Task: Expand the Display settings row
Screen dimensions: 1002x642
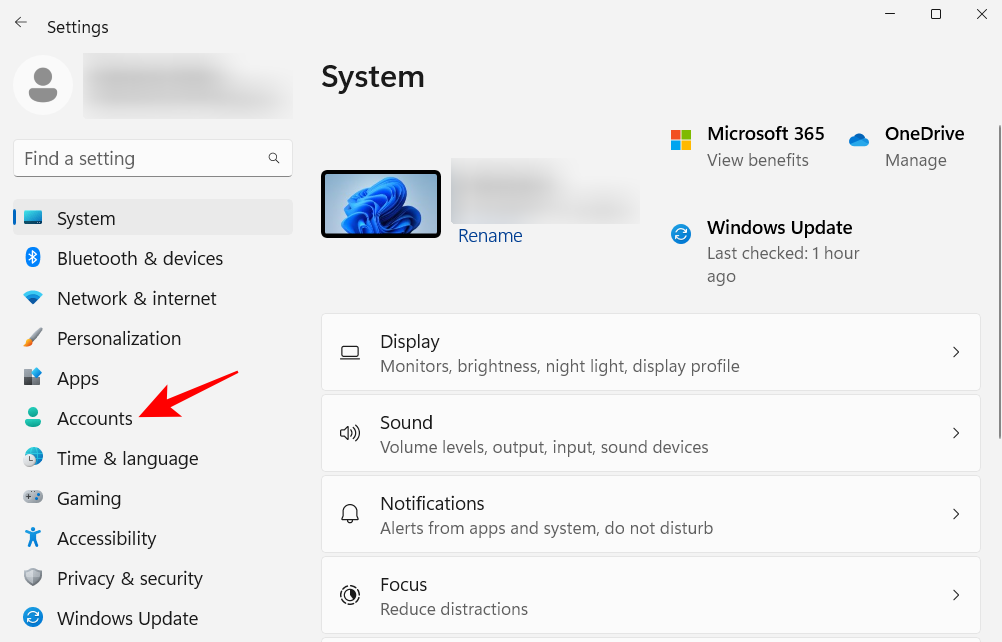Action: click(650, 352)
